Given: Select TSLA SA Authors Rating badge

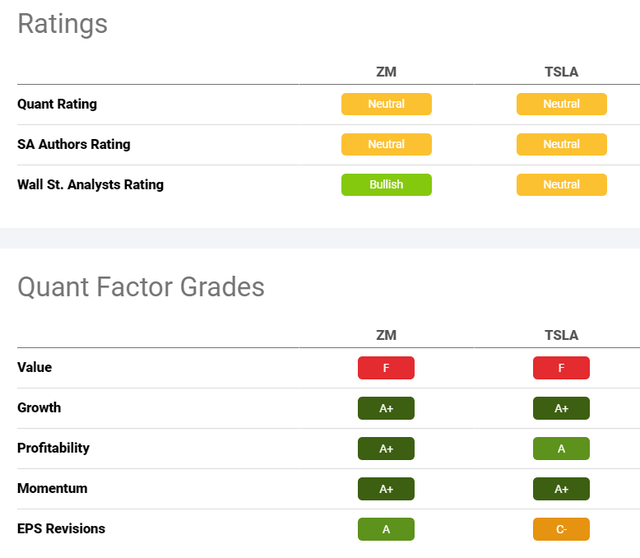Looking at the screenshot, I should 561,144.
